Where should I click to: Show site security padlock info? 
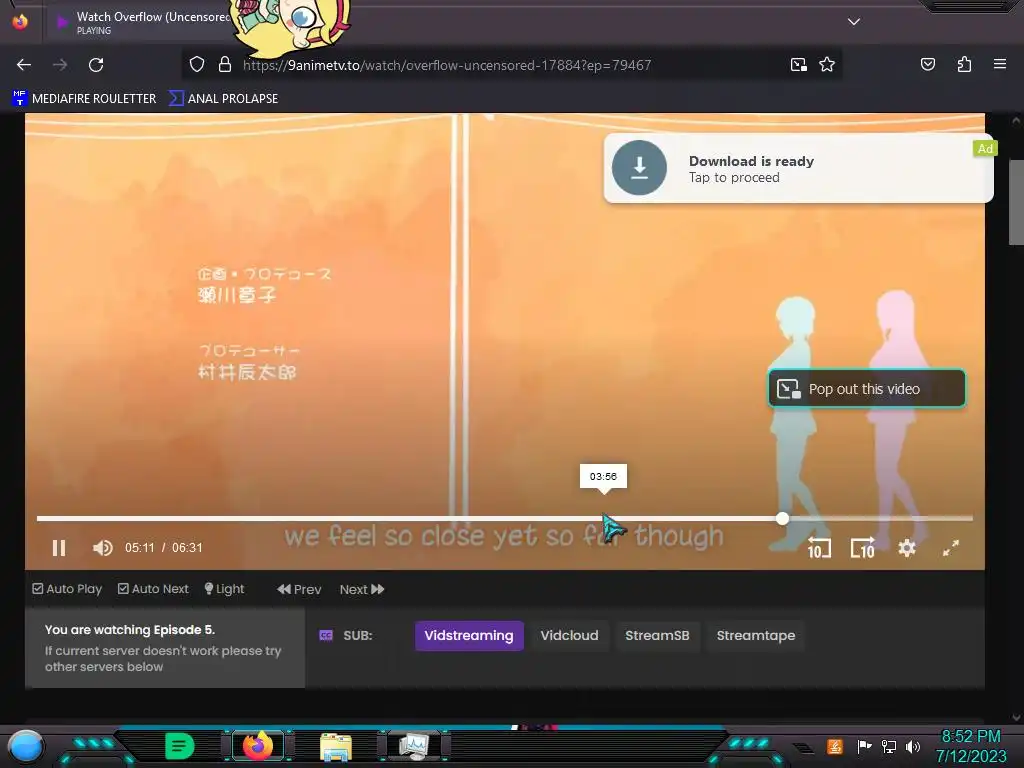(225, 64)
